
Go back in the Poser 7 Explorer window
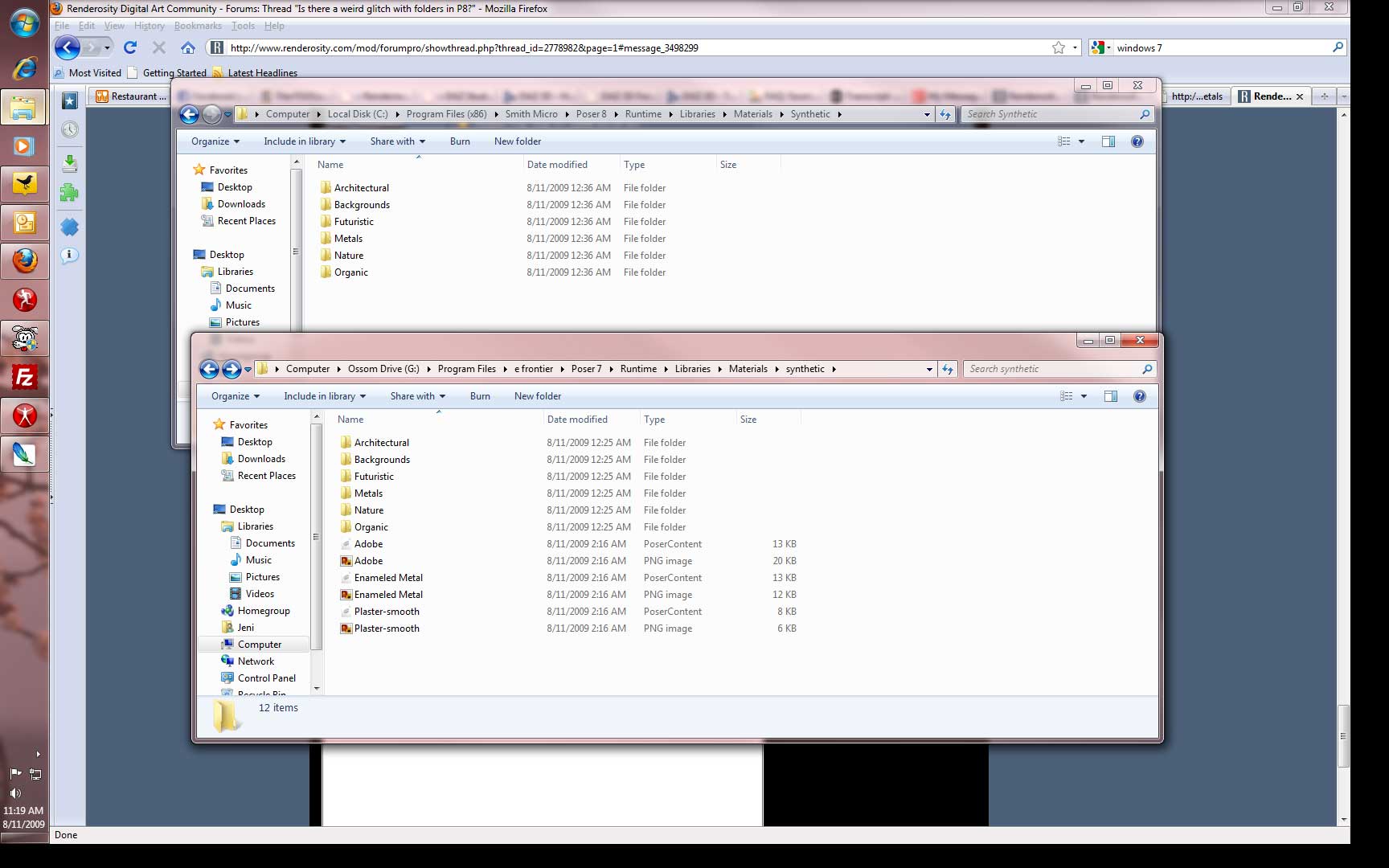[x=209, y=369]
